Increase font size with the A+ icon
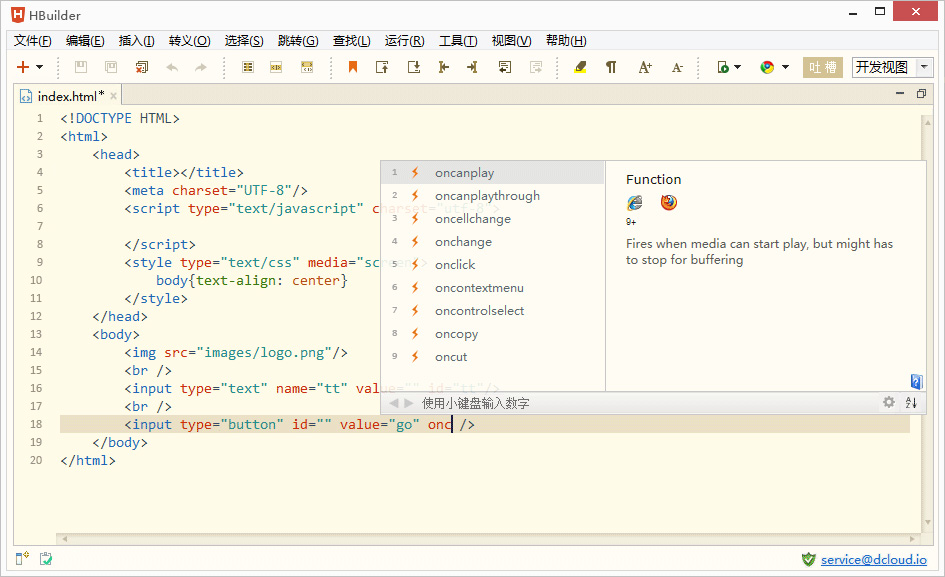The width and height of the screenshot is (945, 577). (645, 67)
